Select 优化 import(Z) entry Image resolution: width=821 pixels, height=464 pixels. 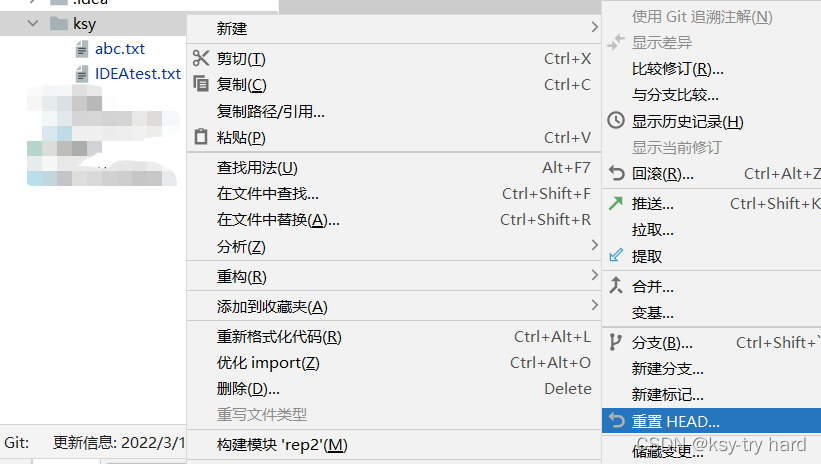(394, 362)
